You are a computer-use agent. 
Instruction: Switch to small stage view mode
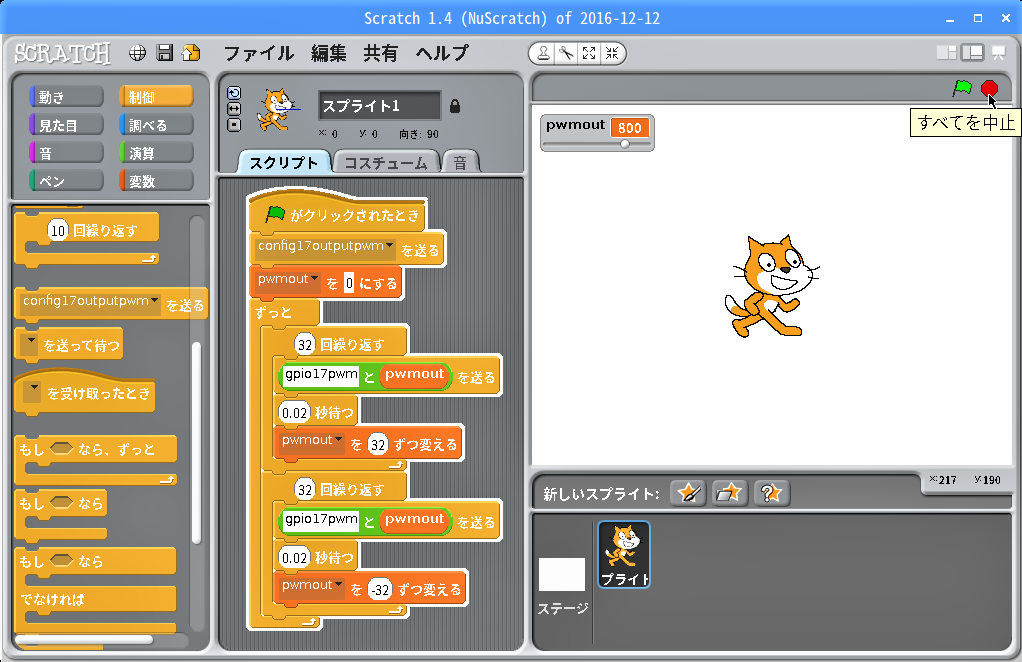946,53
